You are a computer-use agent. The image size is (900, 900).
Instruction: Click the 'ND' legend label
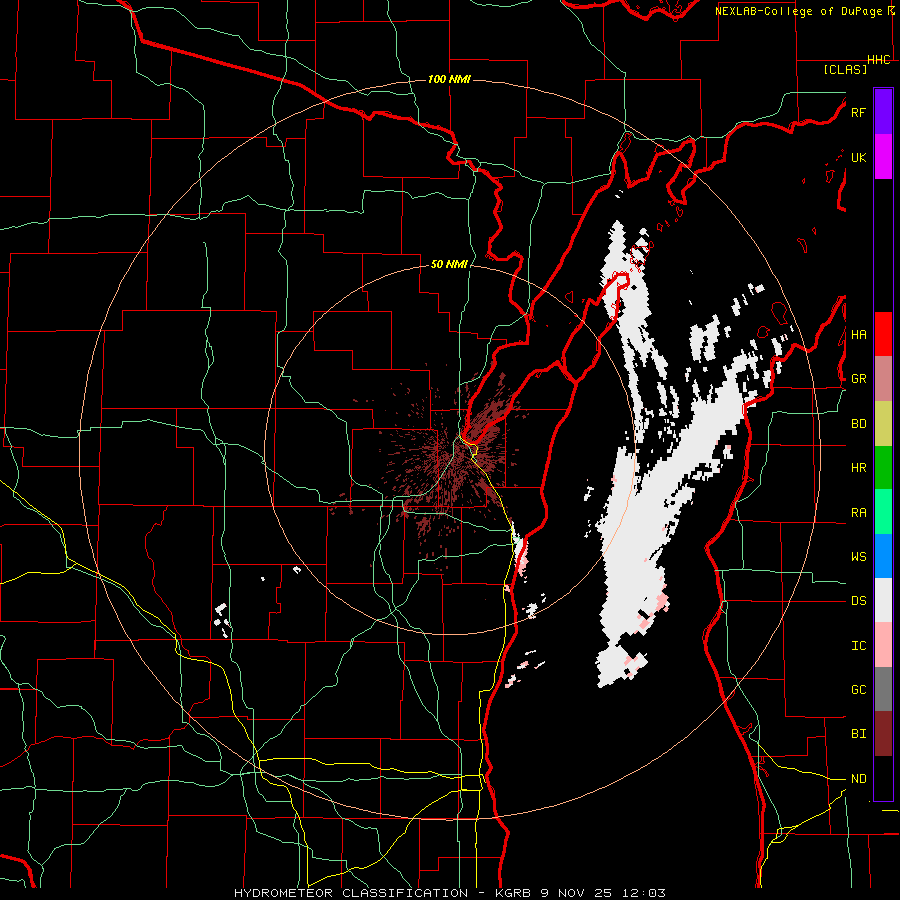(858, 779)
